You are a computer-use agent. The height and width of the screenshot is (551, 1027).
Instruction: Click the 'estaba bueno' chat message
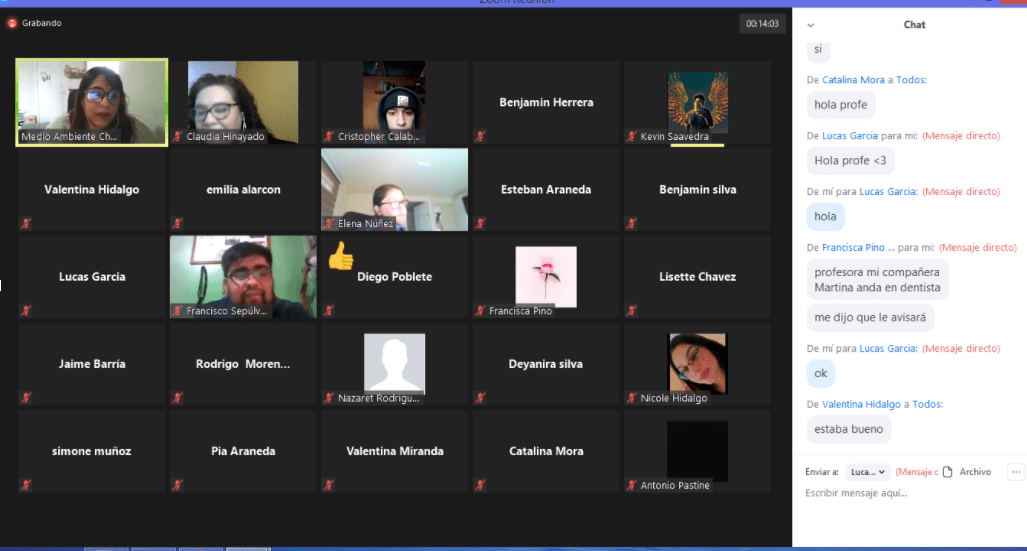849,429
